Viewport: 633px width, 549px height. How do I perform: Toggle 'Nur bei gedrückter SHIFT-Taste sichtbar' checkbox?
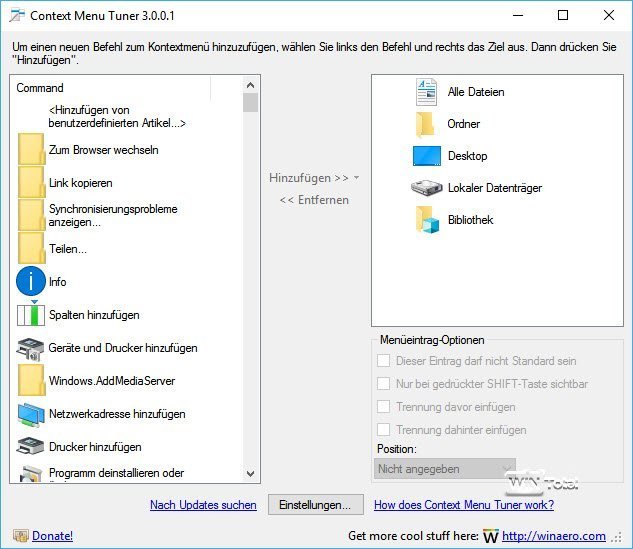pos(384,384)
